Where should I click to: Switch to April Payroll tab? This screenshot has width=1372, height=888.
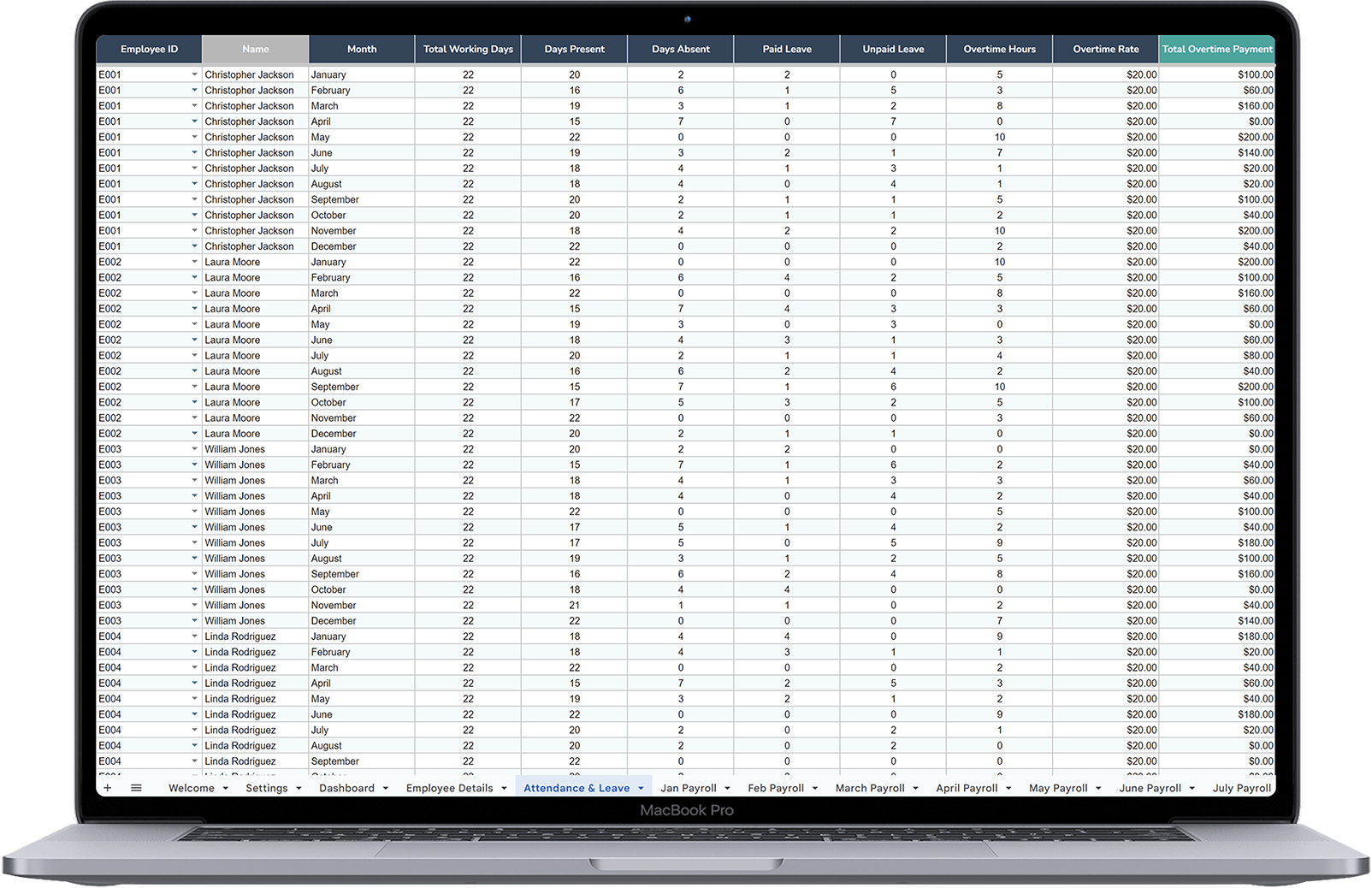[x=967, y=788]
